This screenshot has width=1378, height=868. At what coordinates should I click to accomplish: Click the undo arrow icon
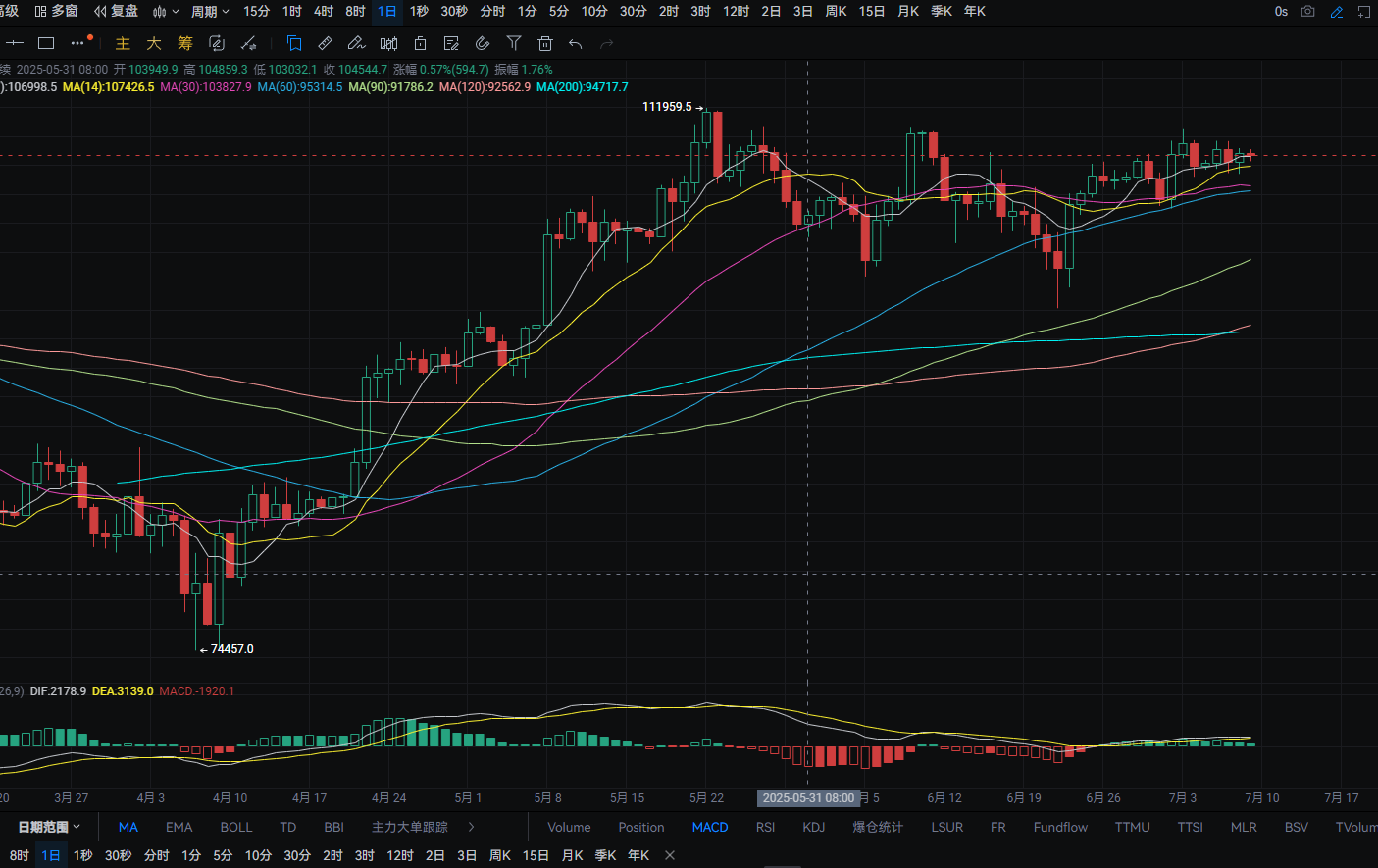coord(576,43)
